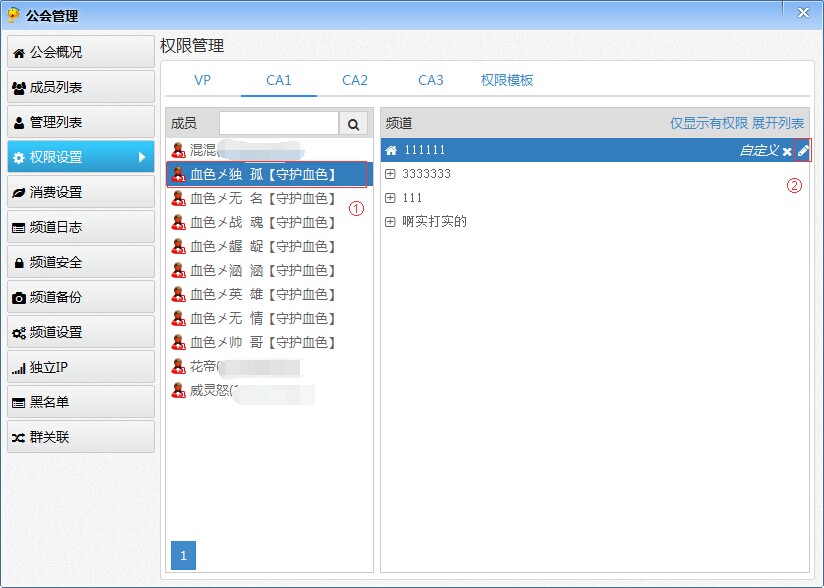Click camera icon beside 频道备份
Screen dimensions: 824x588
(19, 298)
